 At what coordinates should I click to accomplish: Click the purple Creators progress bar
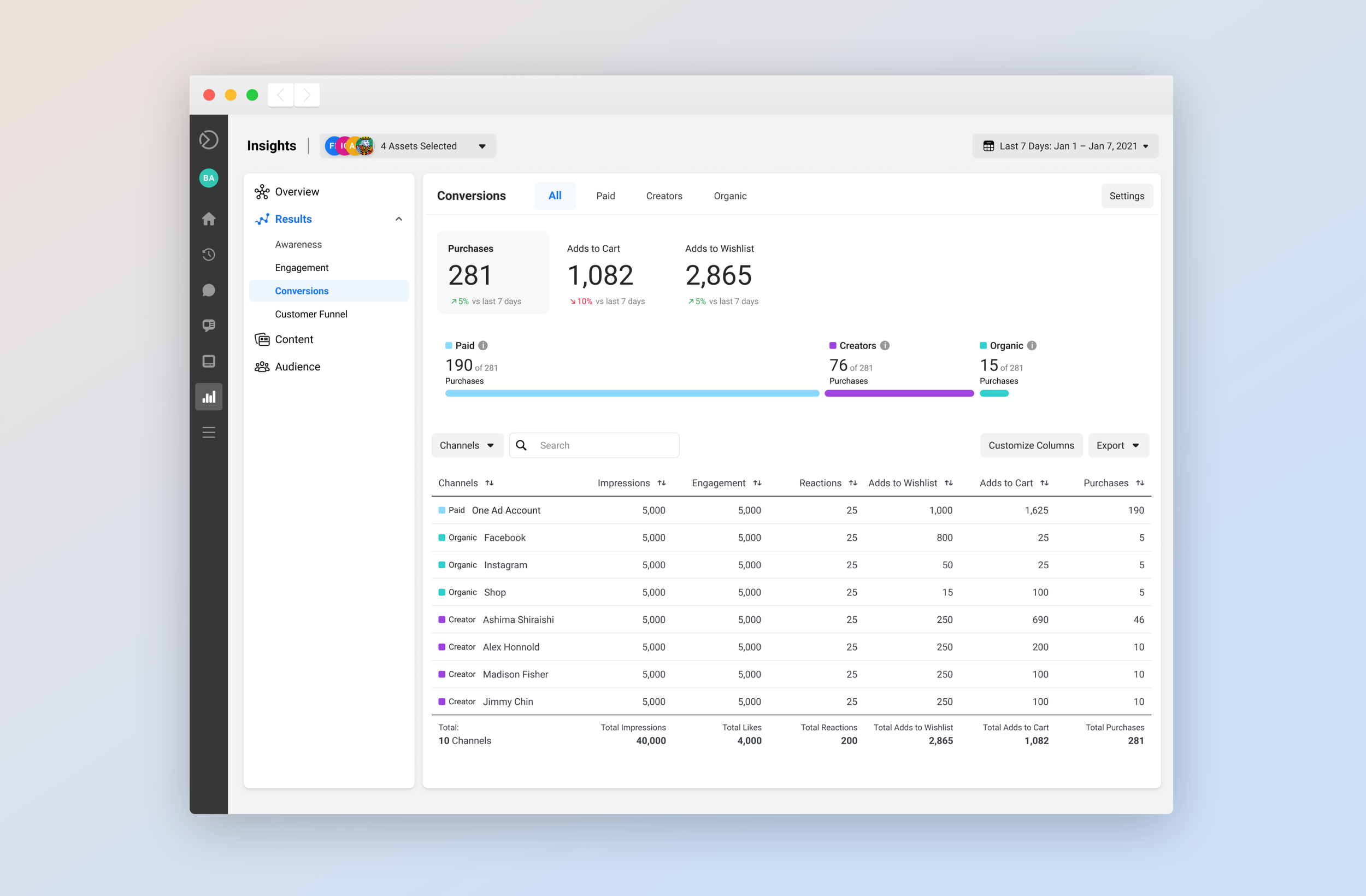coord(898,393)
